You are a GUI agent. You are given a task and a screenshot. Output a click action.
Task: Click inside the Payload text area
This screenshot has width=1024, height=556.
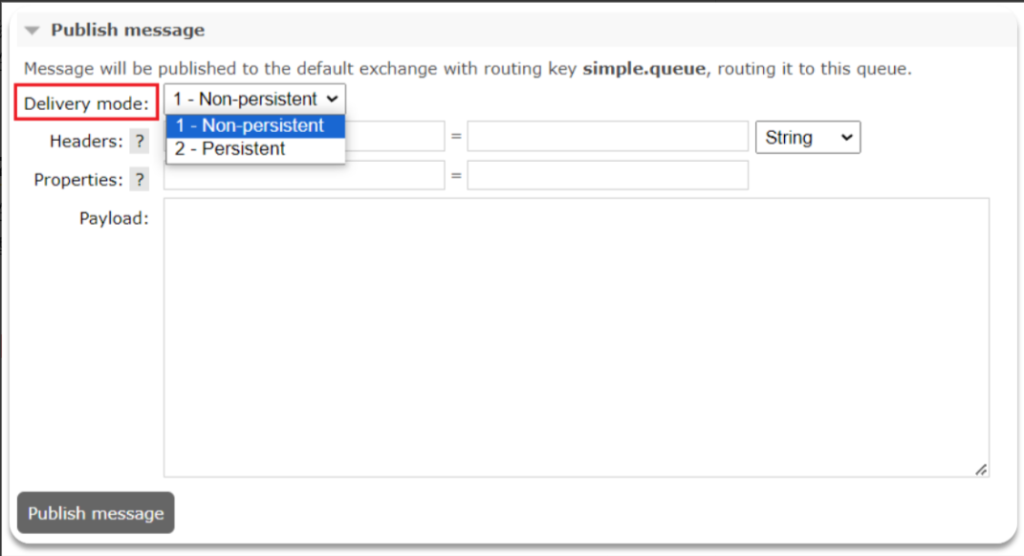click(576, 337)
